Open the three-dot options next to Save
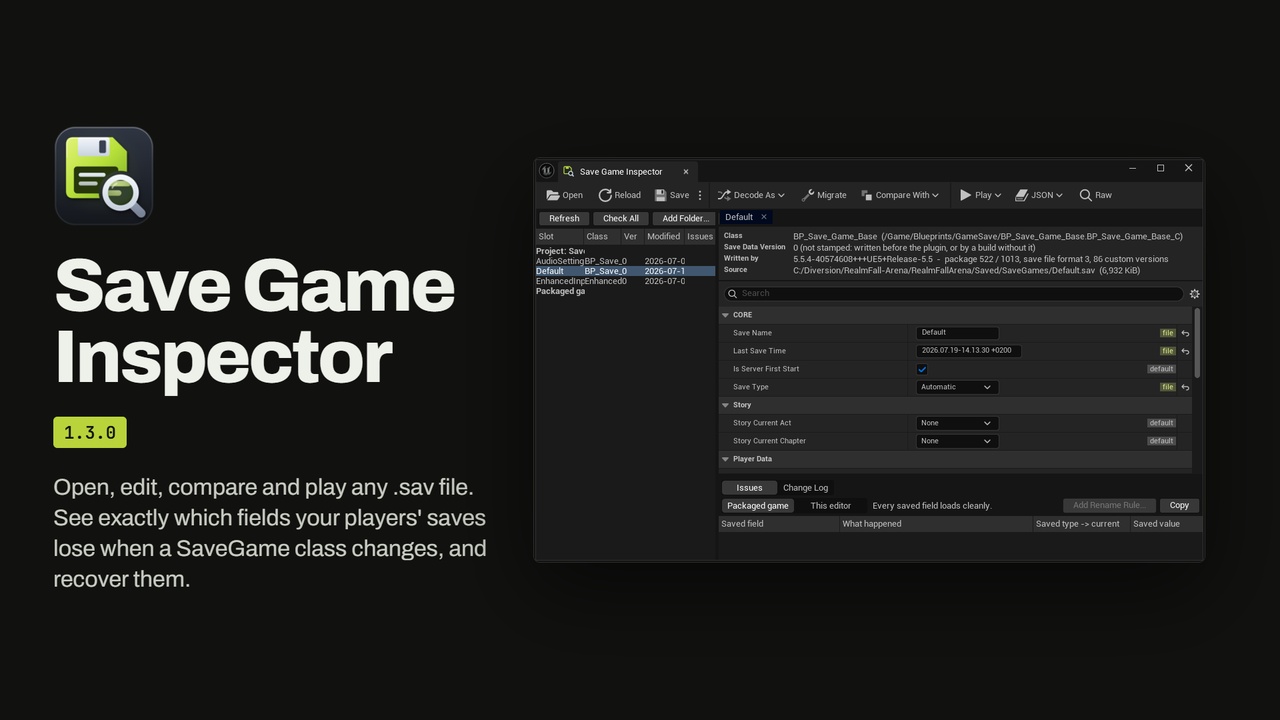 700,195
